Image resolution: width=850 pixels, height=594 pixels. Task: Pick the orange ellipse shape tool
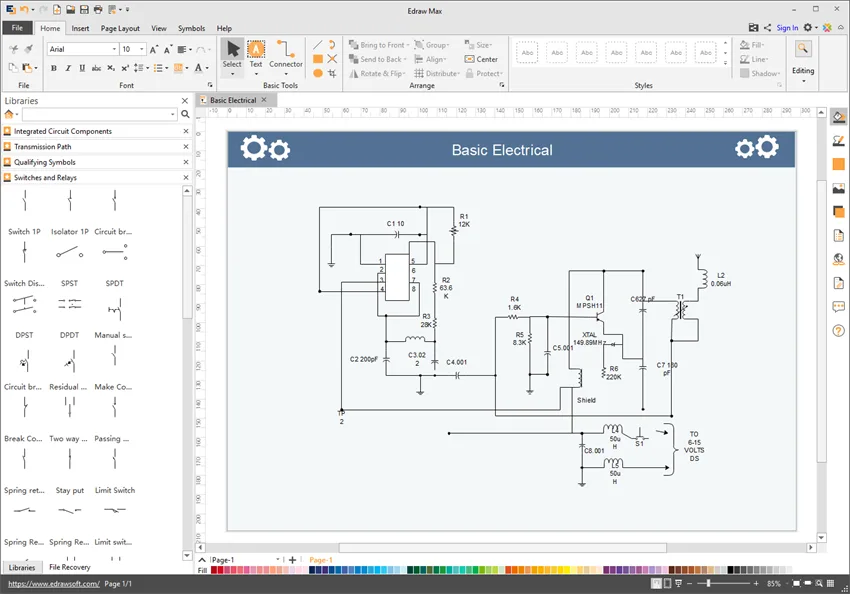pyautogui.click(x=318, y=73)
